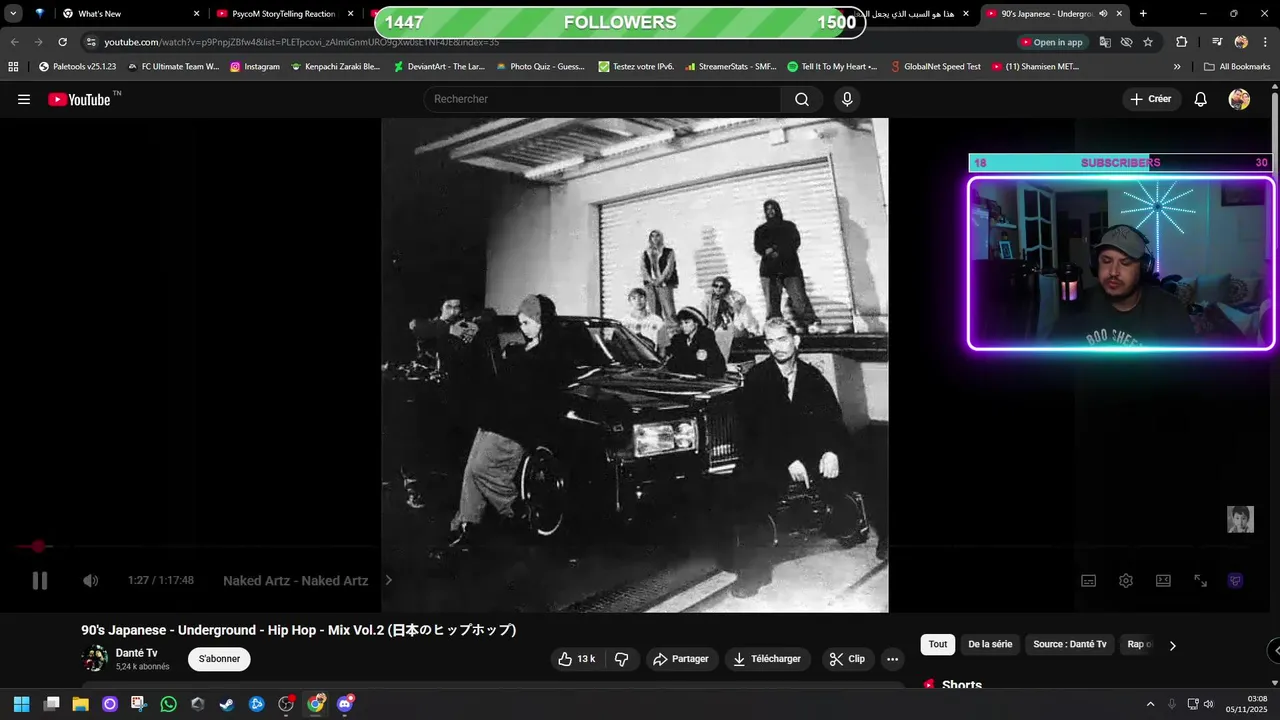Open File Explorer from taskbar
Screen dimensions: 1280x720
(x=80, y=704)
